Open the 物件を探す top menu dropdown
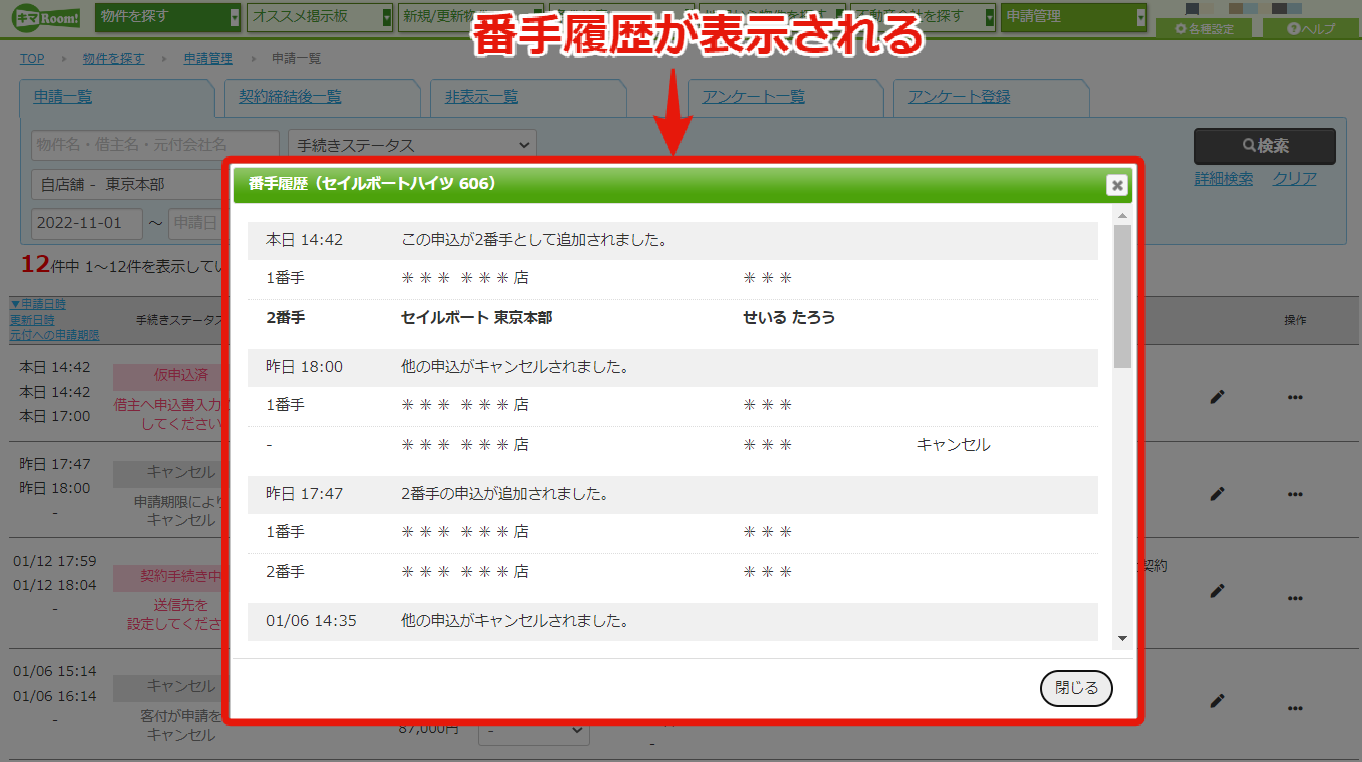The width and height of the screenshot is (1362, 762). [168, 17]
